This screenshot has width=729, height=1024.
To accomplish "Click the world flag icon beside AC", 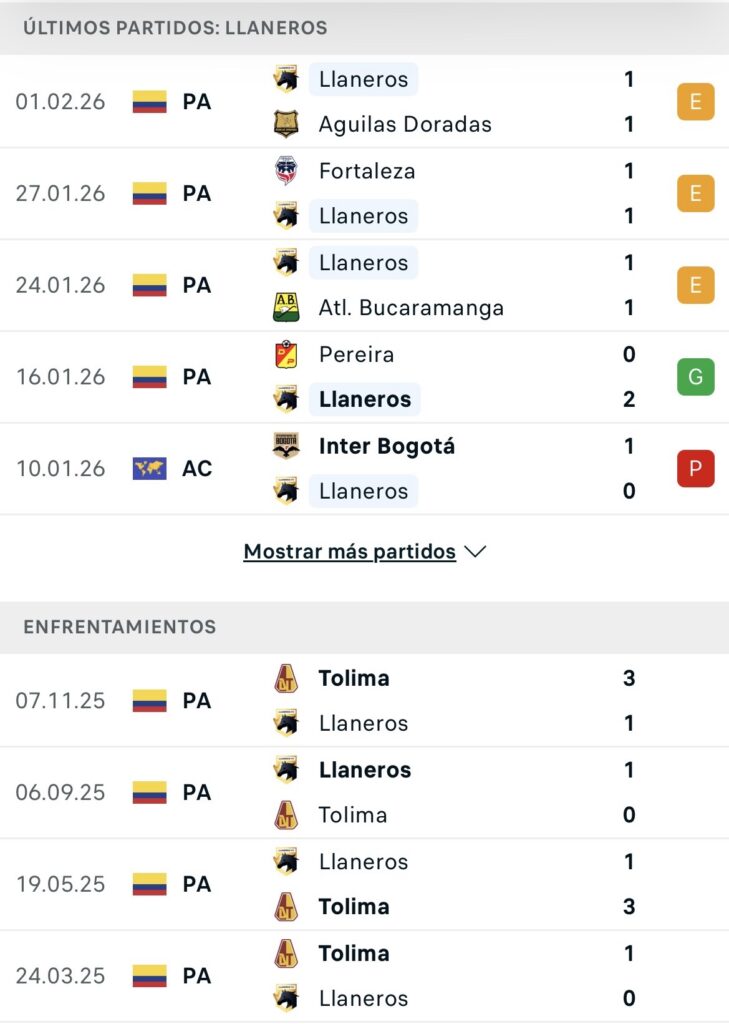I will [149, 468].
